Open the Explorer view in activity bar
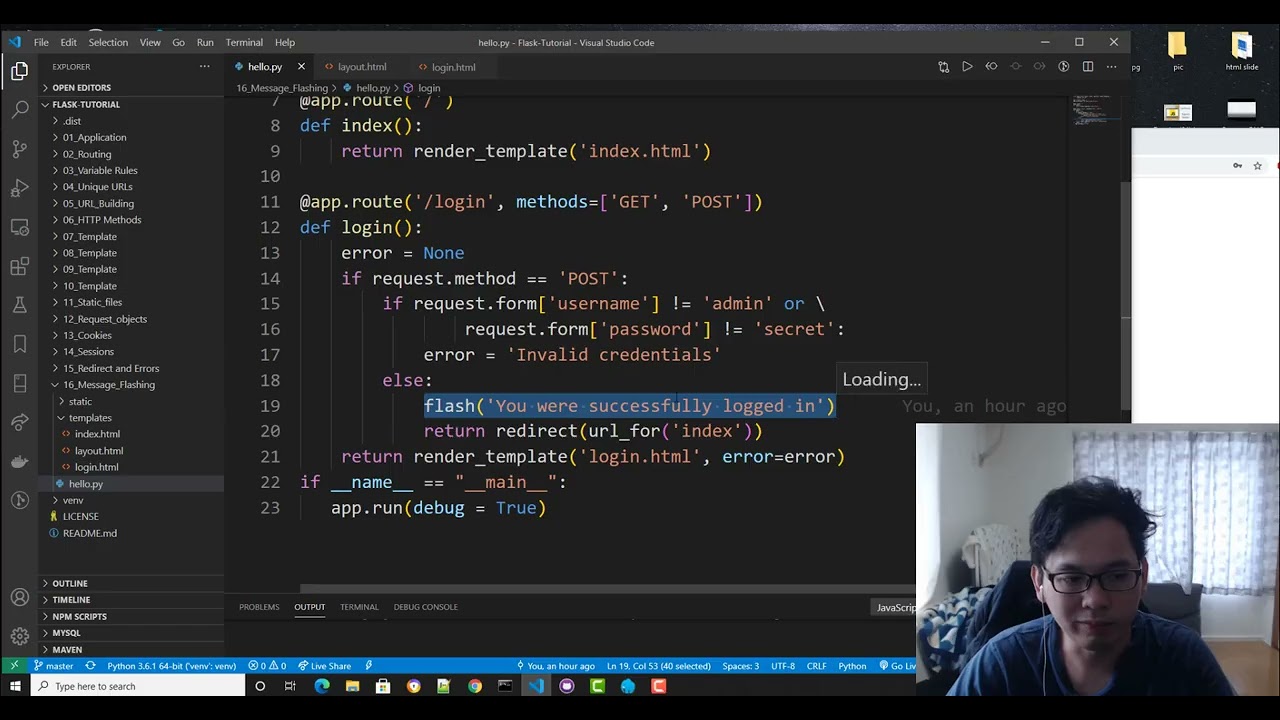Viewport: 1280px width, 720px height. point(20,71)
